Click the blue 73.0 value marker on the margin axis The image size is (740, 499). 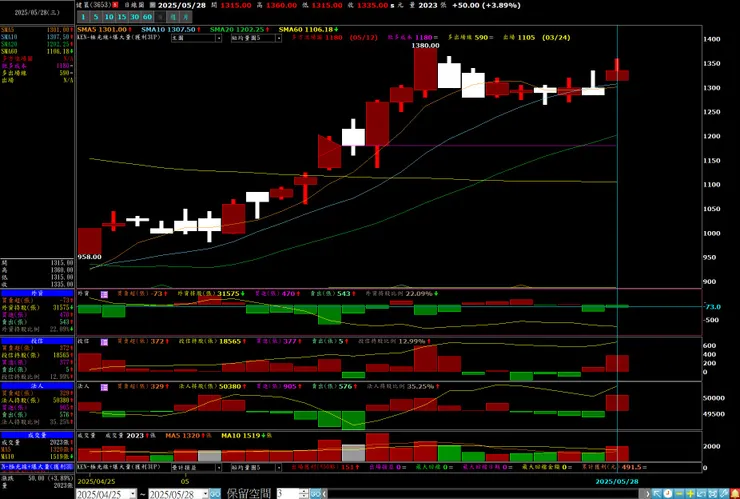(x=713, y=307)
